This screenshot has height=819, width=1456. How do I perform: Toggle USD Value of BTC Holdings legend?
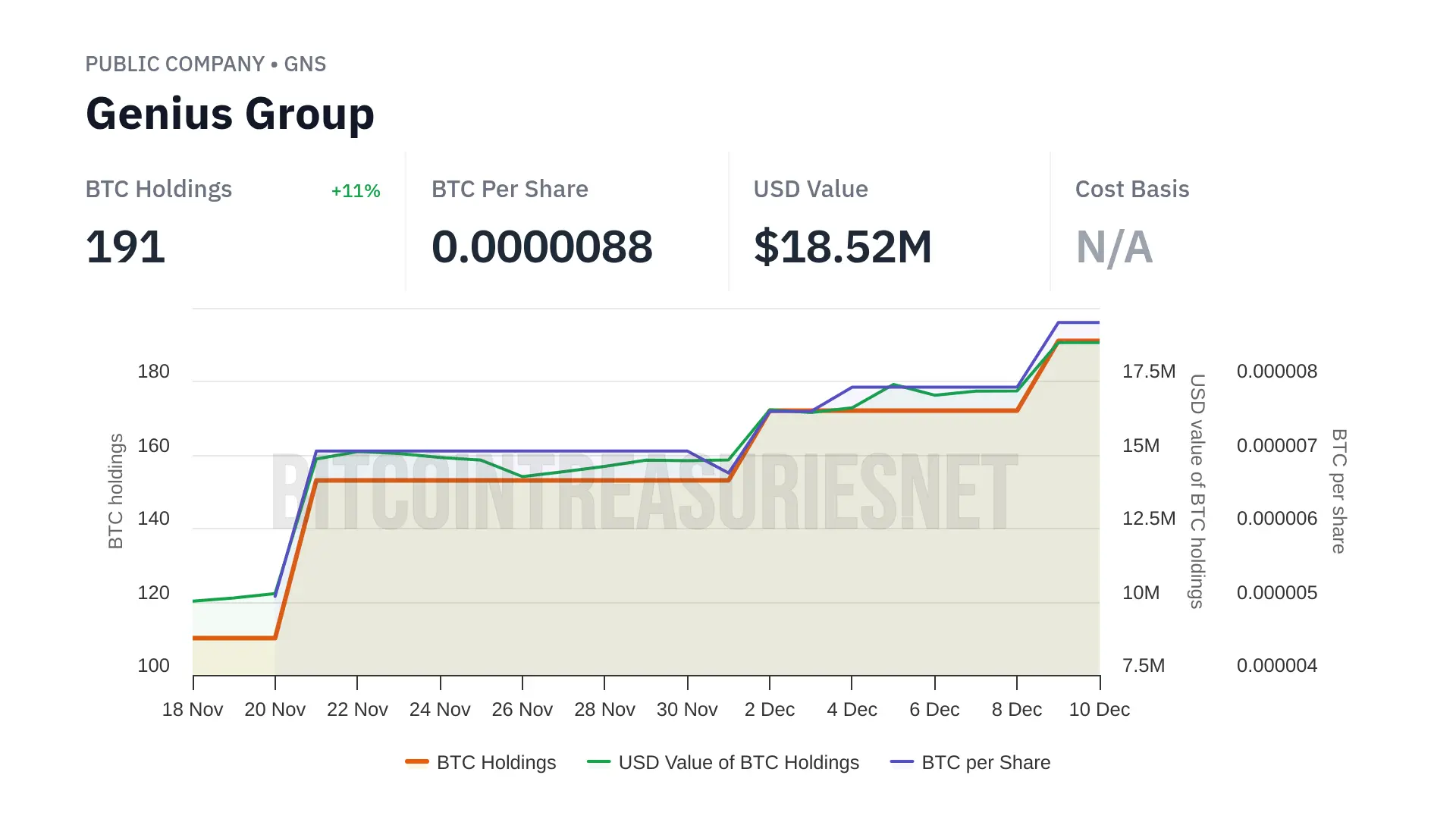[739, 762]
